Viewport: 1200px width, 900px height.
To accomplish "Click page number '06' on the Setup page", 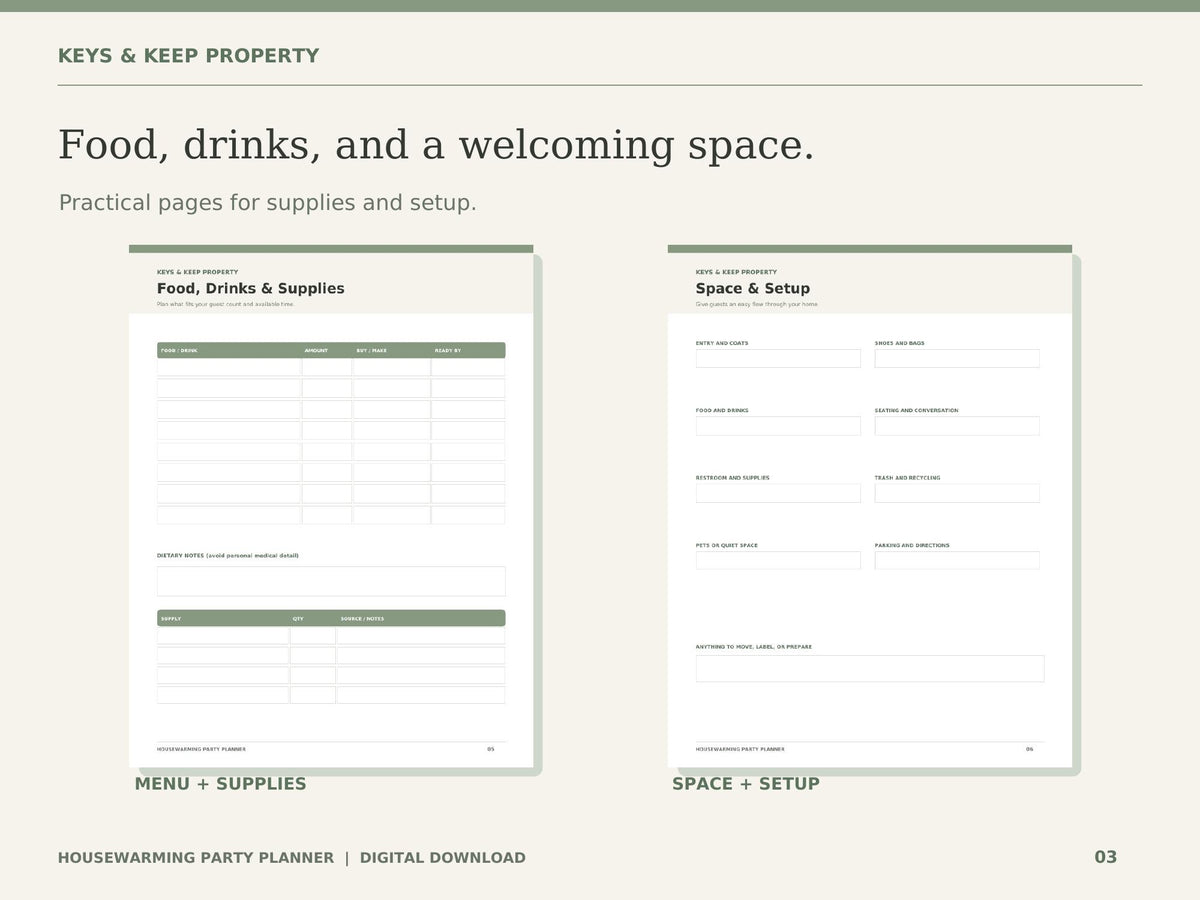I will point(1030,749).
